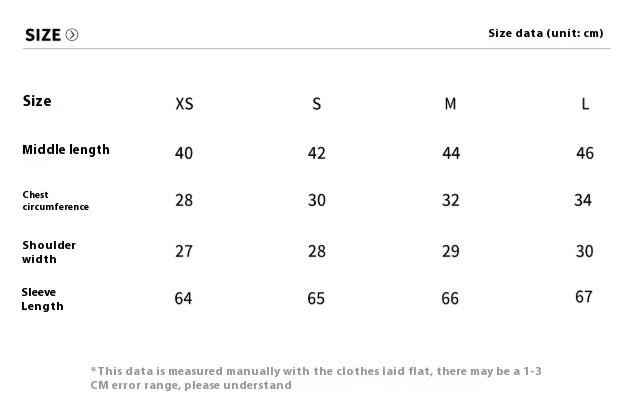Click the S sleeve length value 65

(x=316, y=299)
